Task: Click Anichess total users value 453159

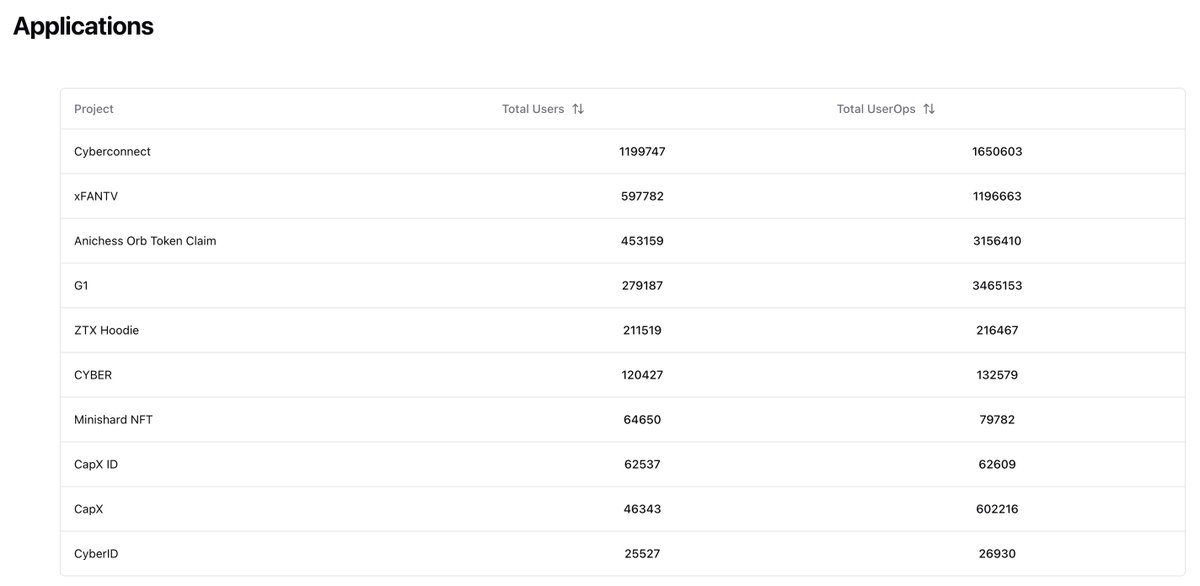Action: [642, 241]
